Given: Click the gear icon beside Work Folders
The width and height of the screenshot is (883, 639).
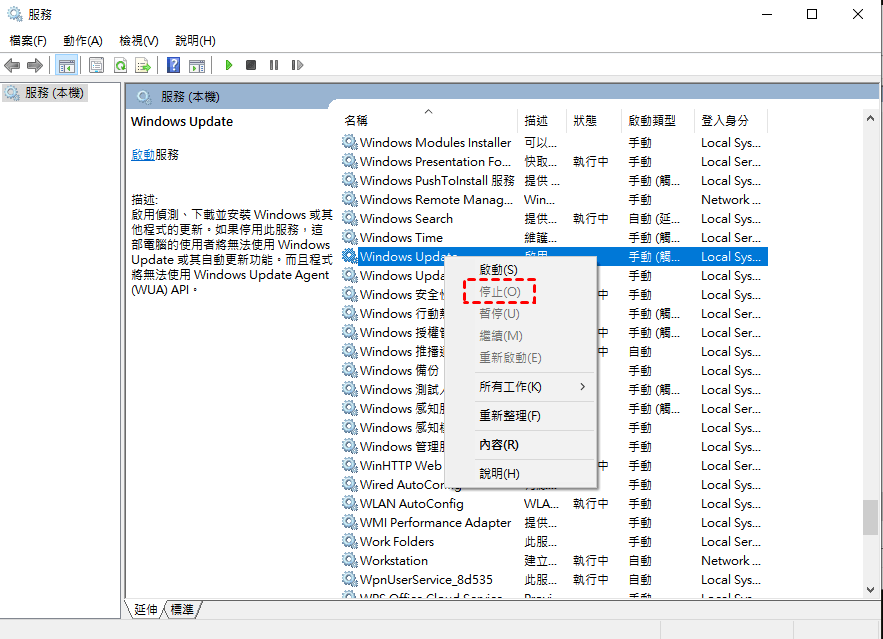Looking at the screenshot, I should (x=350, y=541).
